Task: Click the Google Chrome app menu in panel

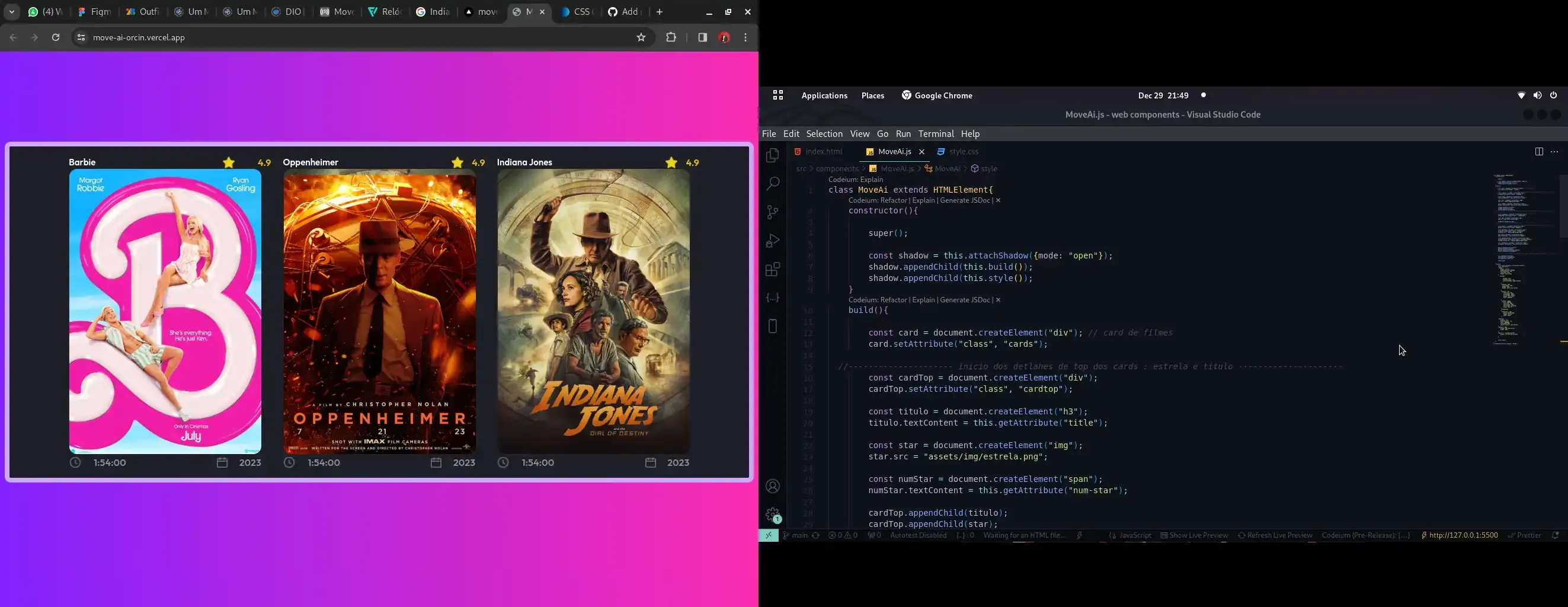Action: [x=937, y=95]
